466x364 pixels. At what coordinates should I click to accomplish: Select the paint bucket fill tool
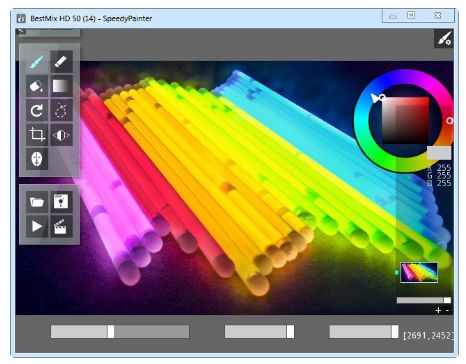37,86
